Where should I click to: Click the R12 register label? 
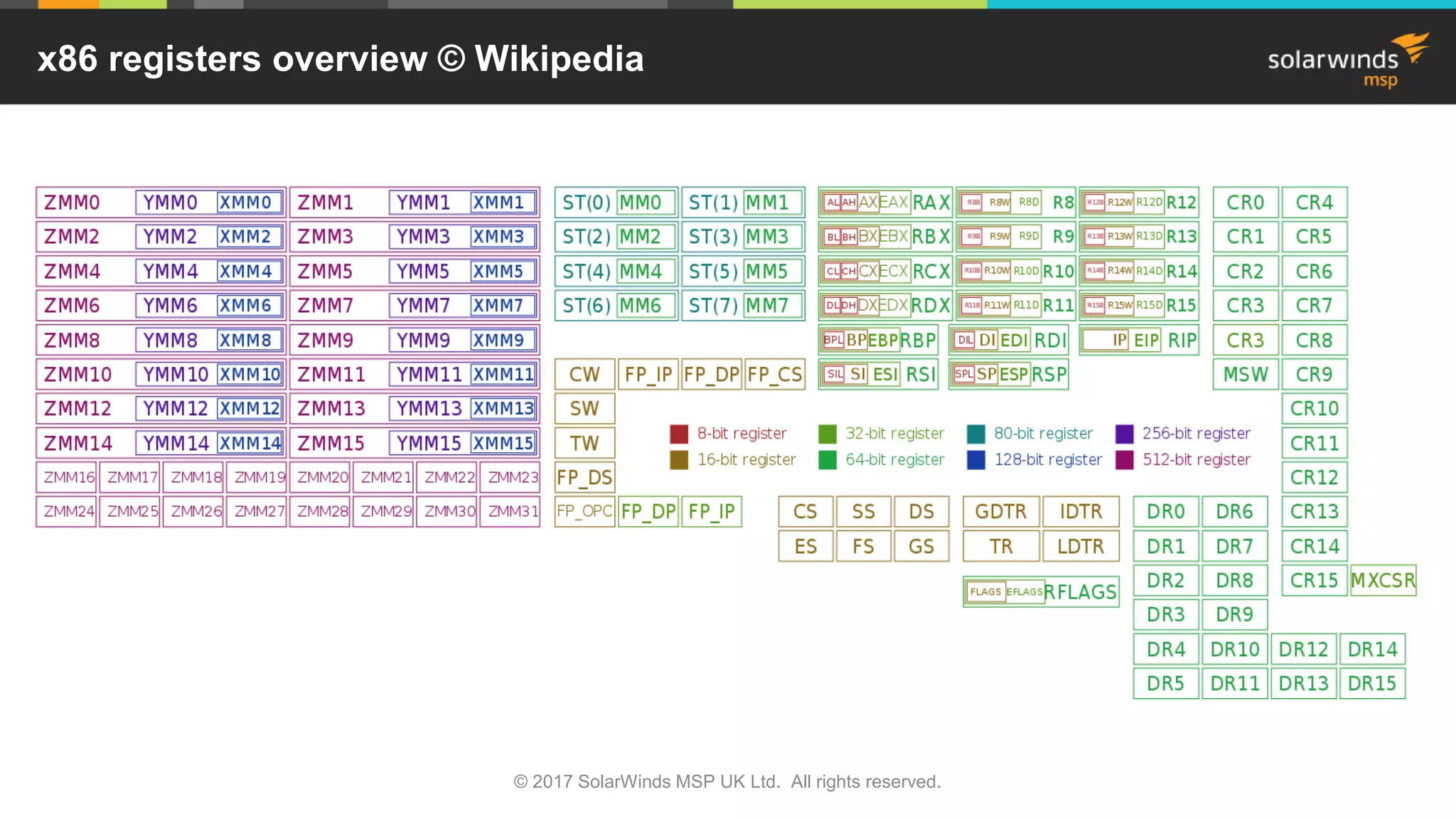[1182, 203]
